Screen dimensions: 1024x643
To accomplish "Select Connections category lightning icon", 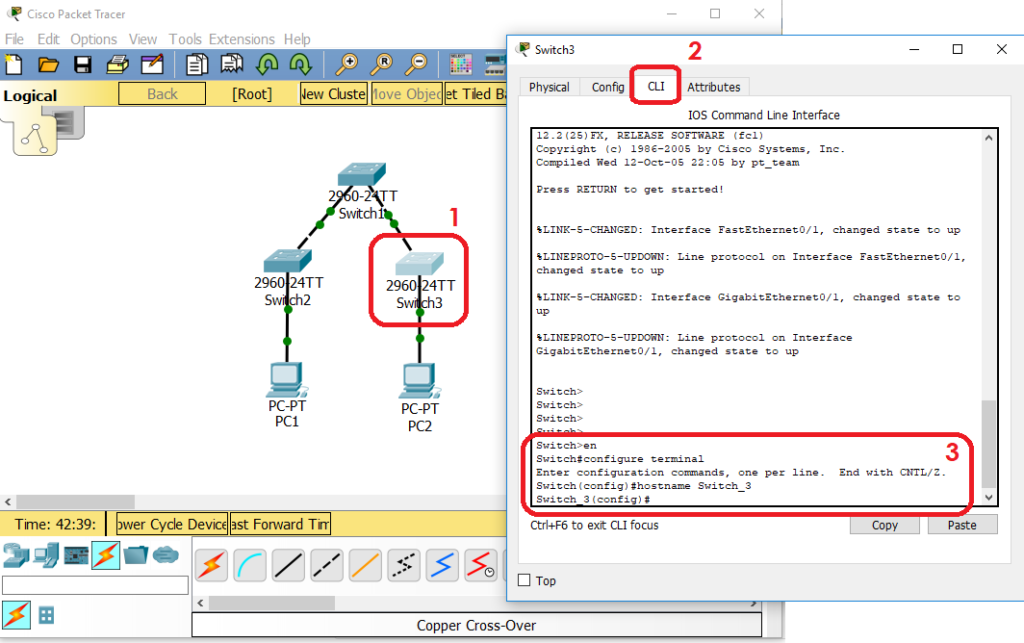I will tap(106, 556).
